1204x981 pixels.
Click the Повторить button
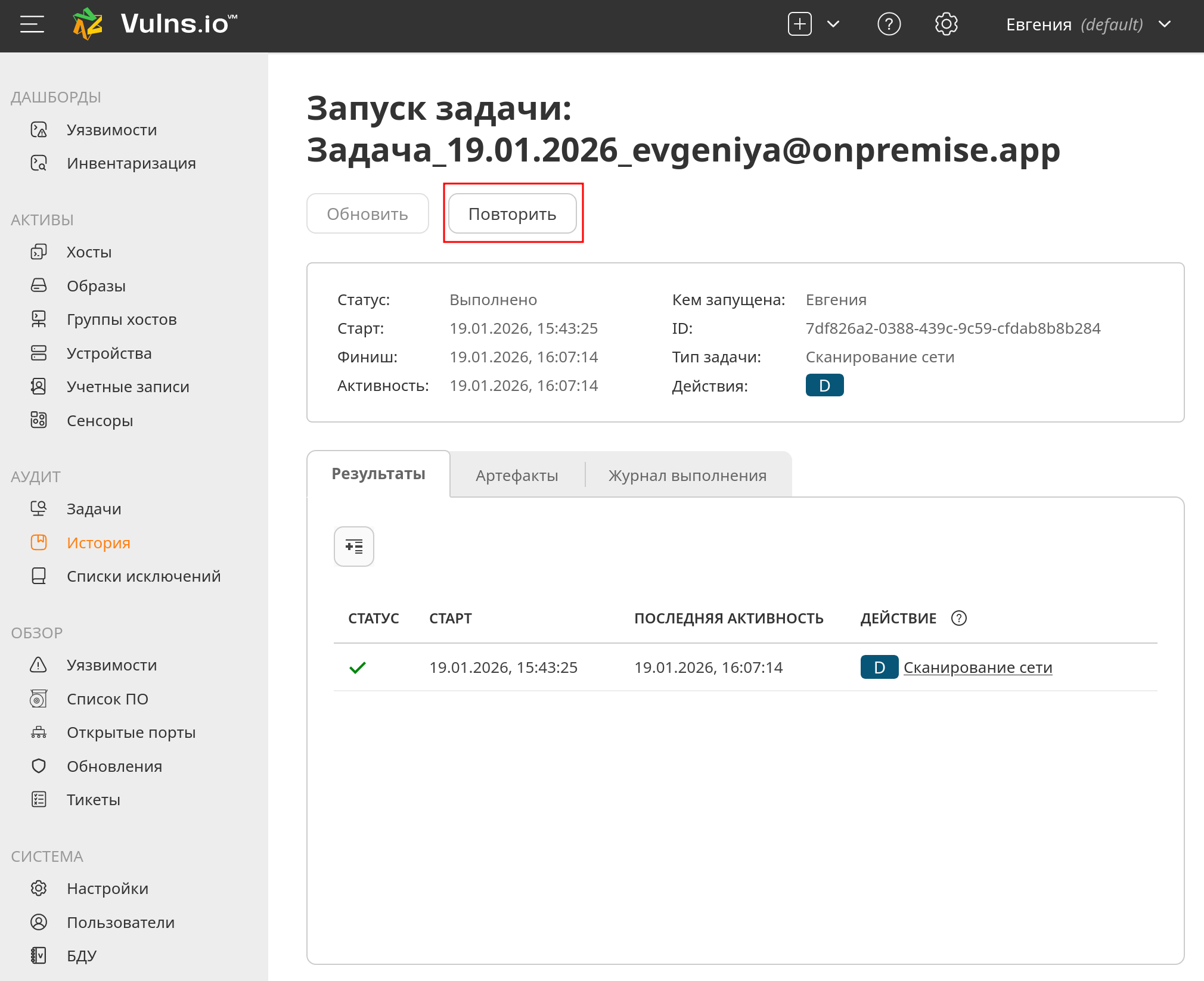pyautogui.click(x=512, y=214)
